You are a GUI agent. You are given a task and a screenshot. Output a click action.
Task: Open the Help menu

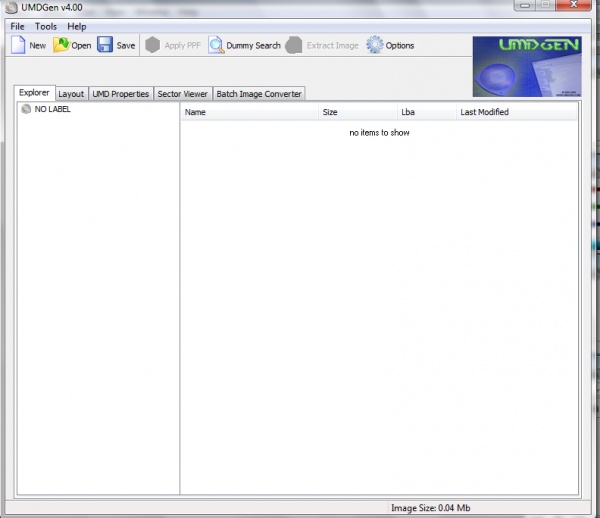point(77,26)
